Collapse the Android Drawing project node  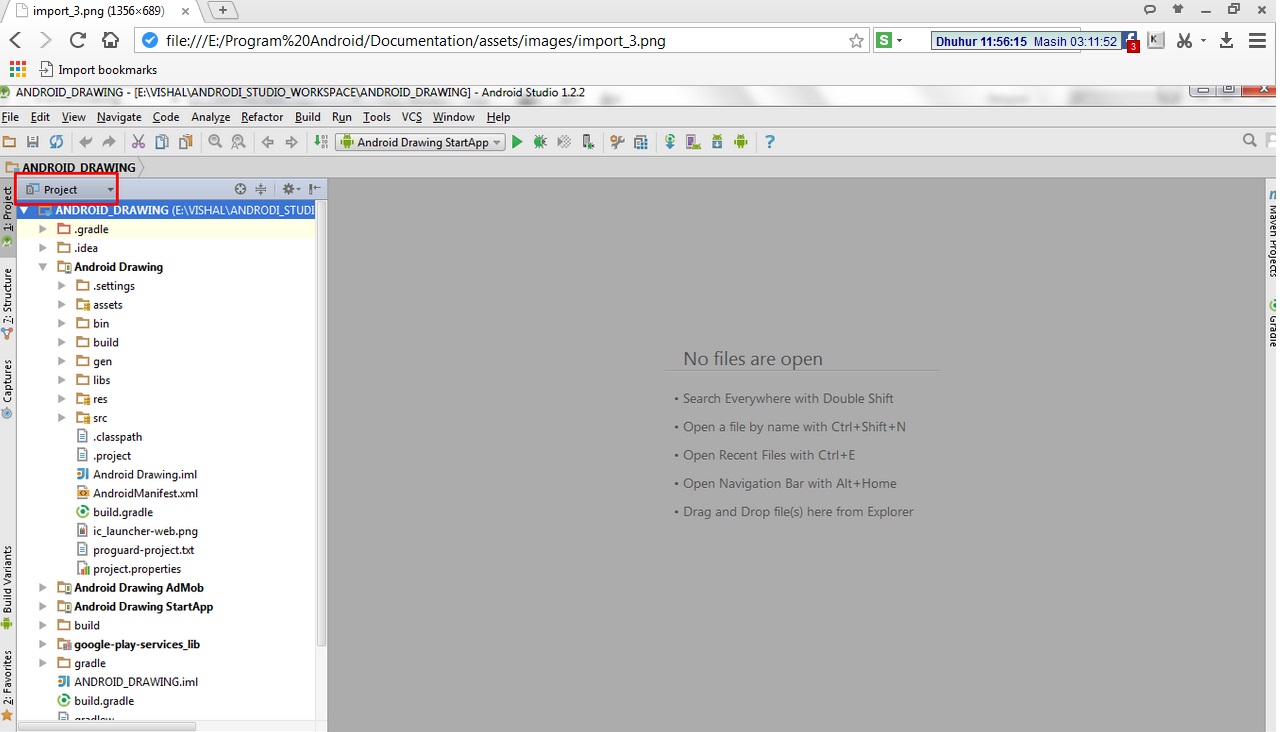pyautogui.click(x=42, y=266)
